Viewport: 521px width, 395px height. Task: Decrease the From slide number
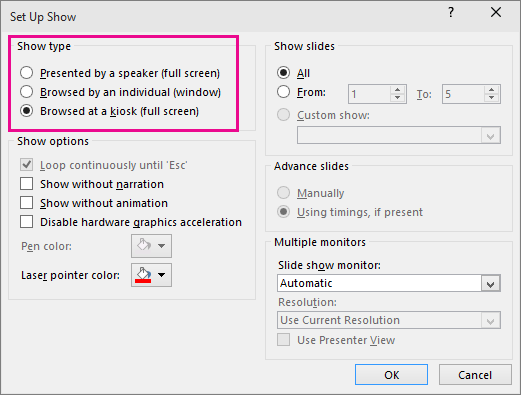[x=397, y=98]
